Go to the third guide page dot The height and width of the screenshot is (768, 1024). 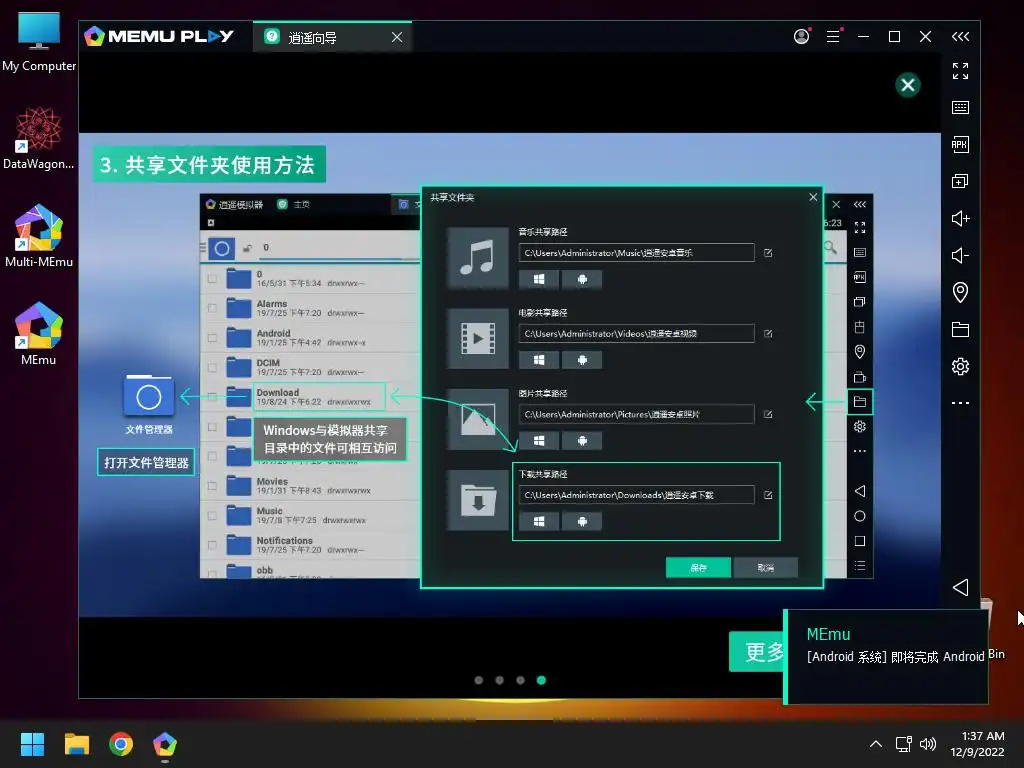(520, 680)
